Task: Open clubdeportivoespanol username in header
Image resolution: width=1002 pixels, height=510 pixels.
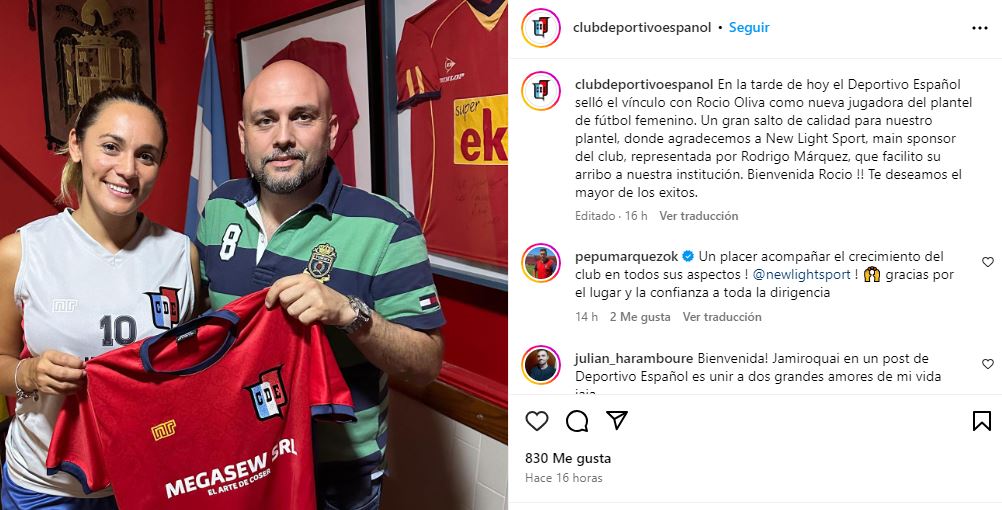Action: (642, 27)
